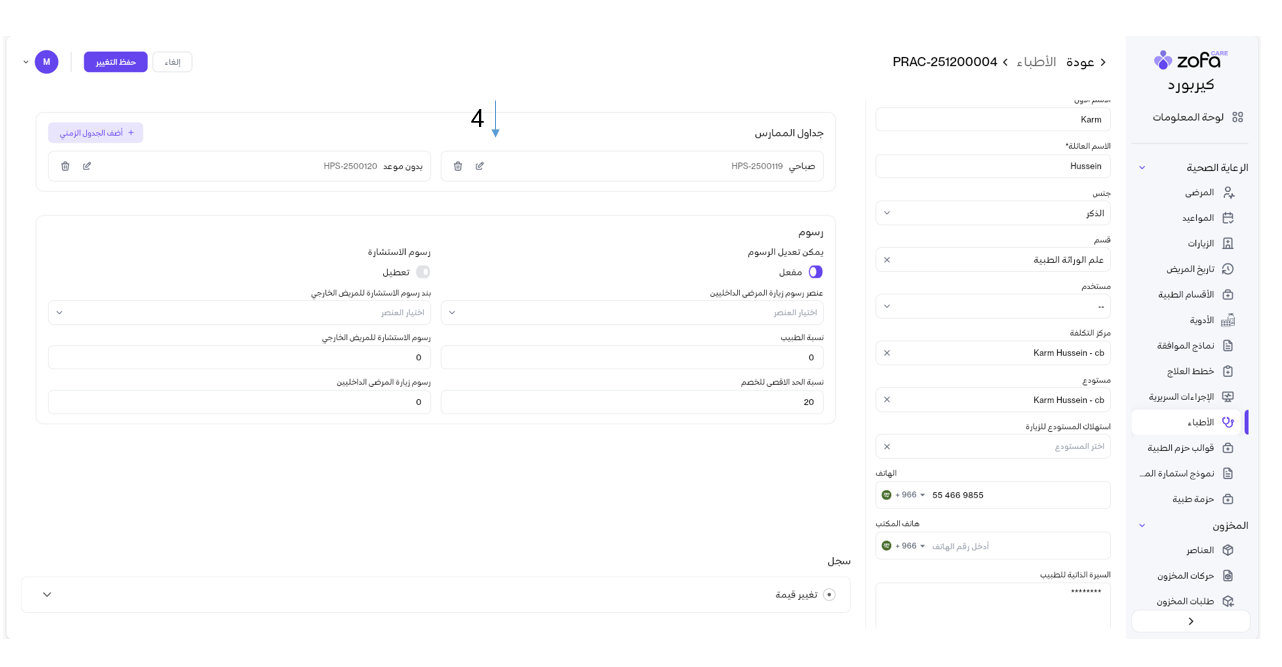Click the back arrow next to عودة
Viewport: 1282px width, 667px height.
(1103, 62)
